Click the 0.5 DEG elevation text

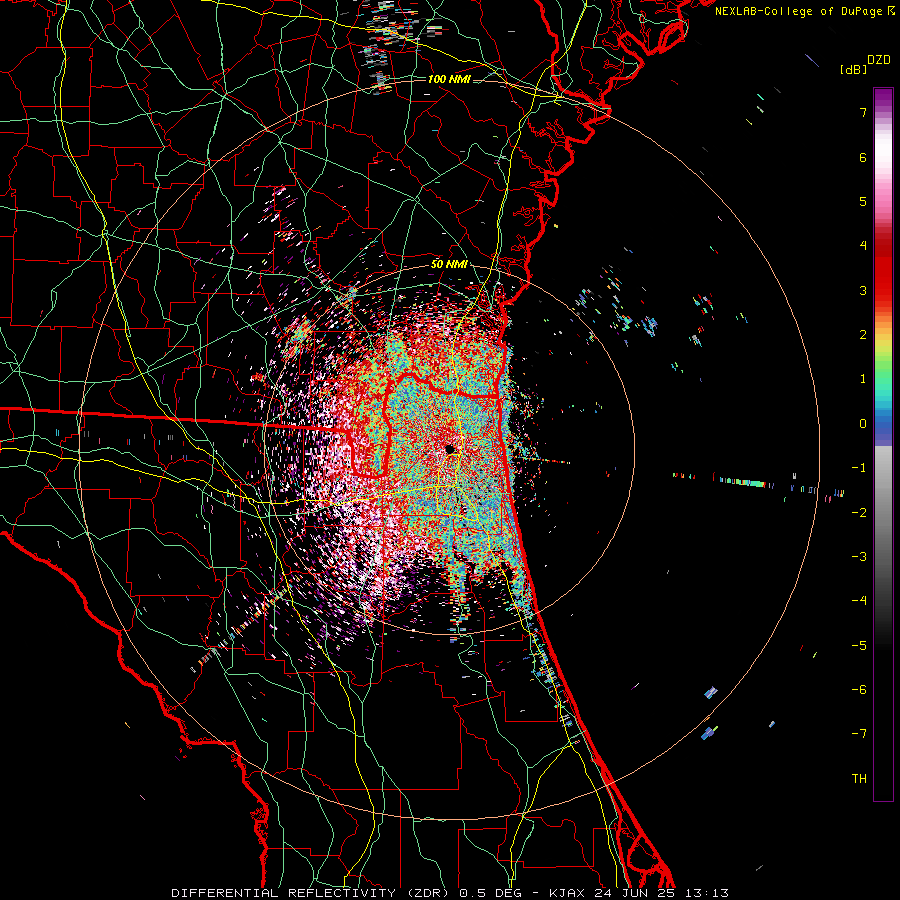[x=490, y=893]
